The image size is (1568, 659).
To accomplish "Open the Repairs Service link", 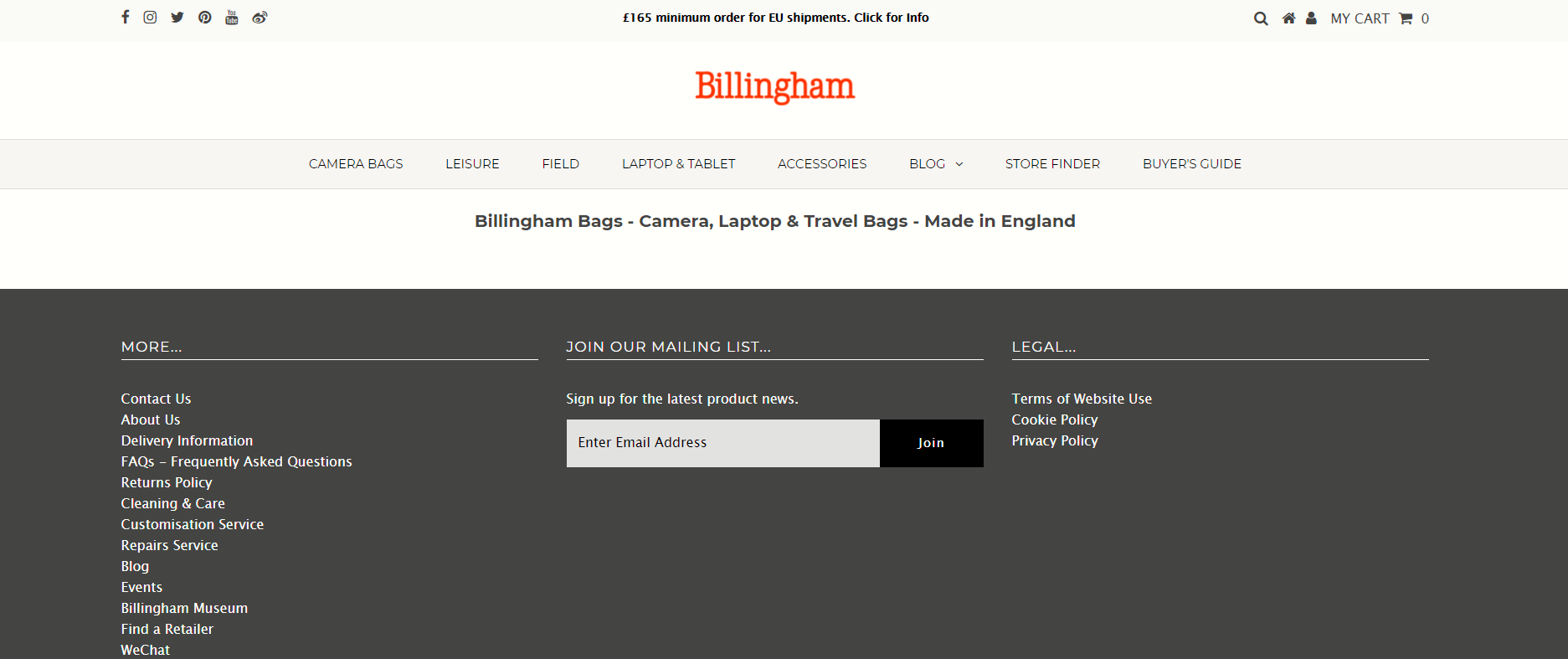I will coord(169,545).
